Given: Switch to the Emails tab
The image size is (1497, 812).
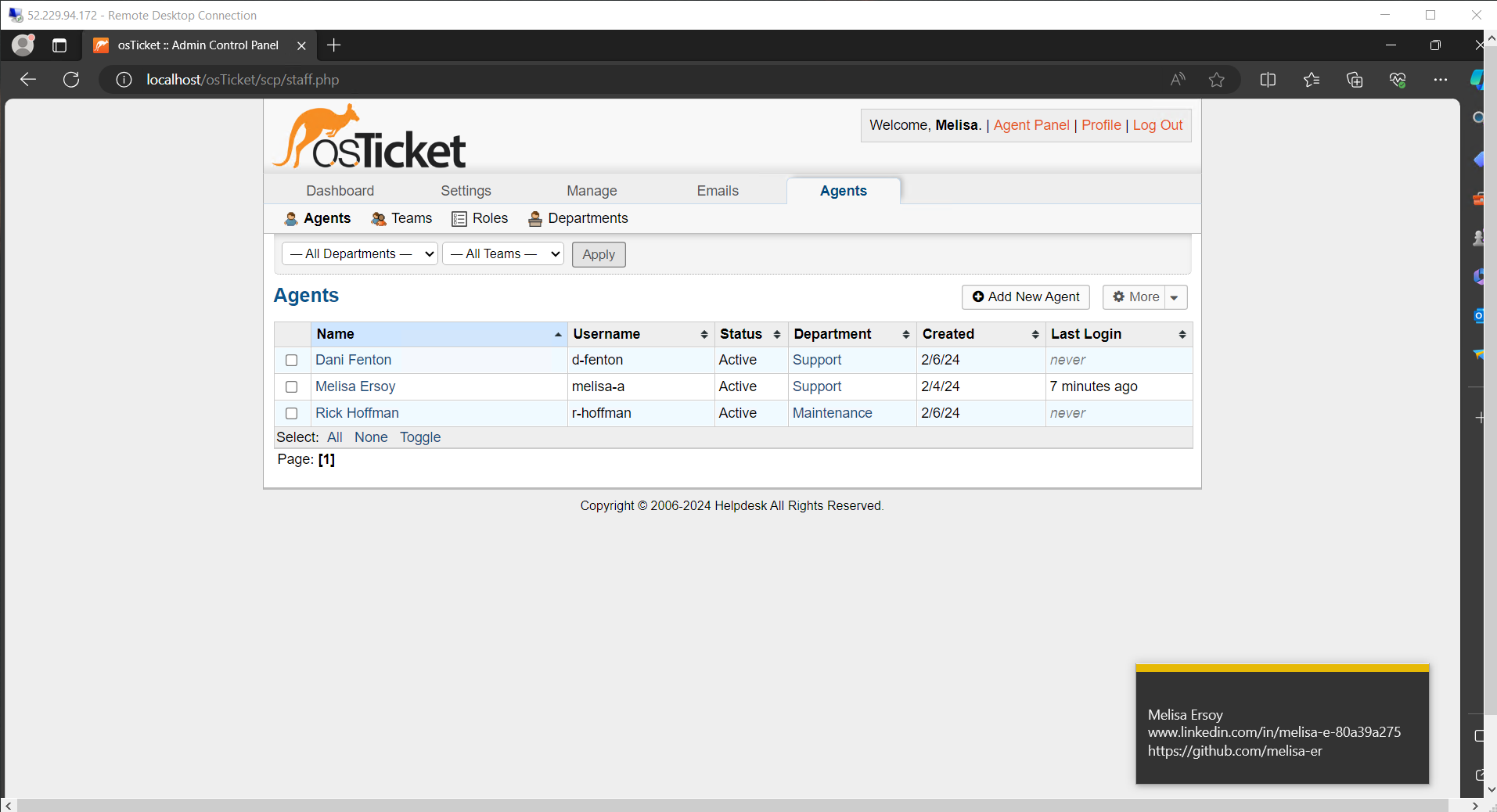Looking at the screenshot, I should [718, 191].
